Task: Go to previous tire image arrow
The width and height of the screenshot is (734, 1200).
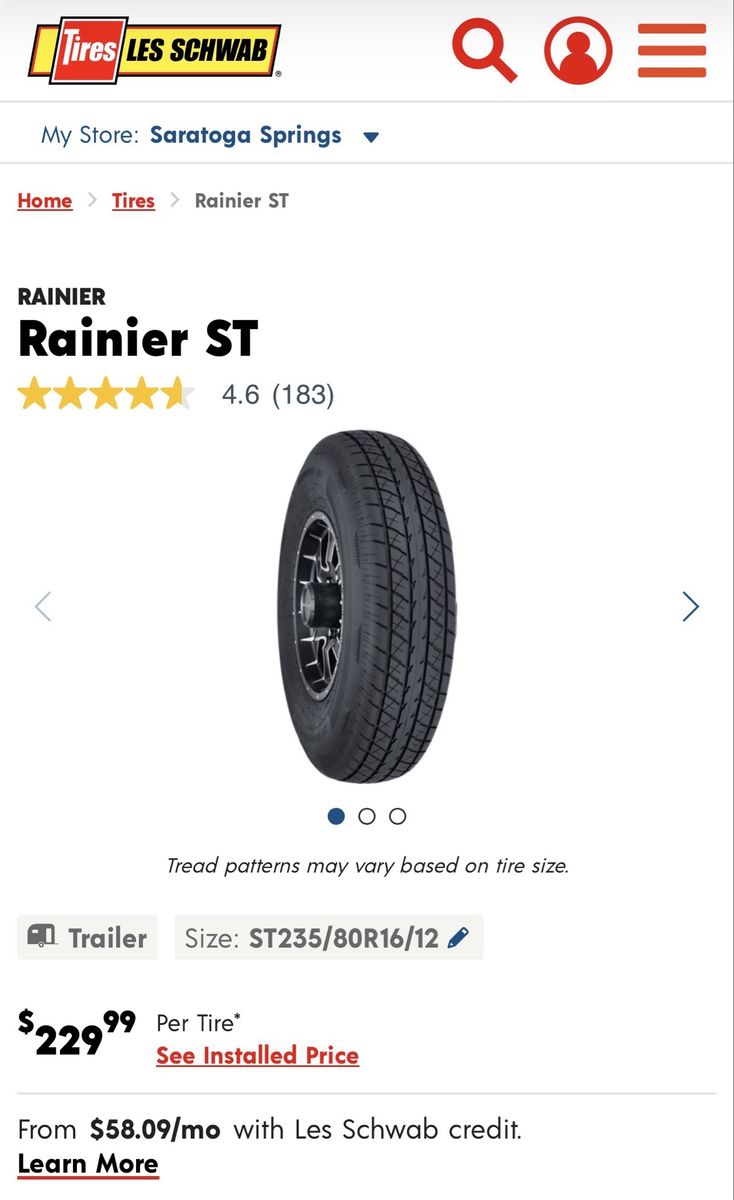Action: click(43, 606)
